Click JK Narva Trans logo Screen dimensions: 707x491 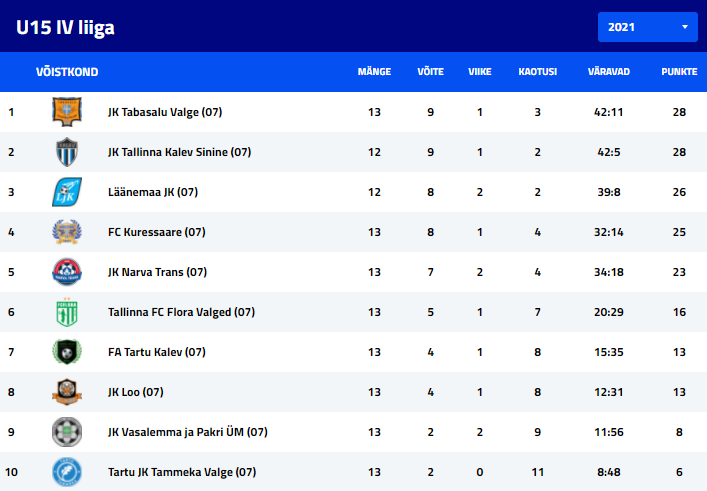click(x=67, y=272)
